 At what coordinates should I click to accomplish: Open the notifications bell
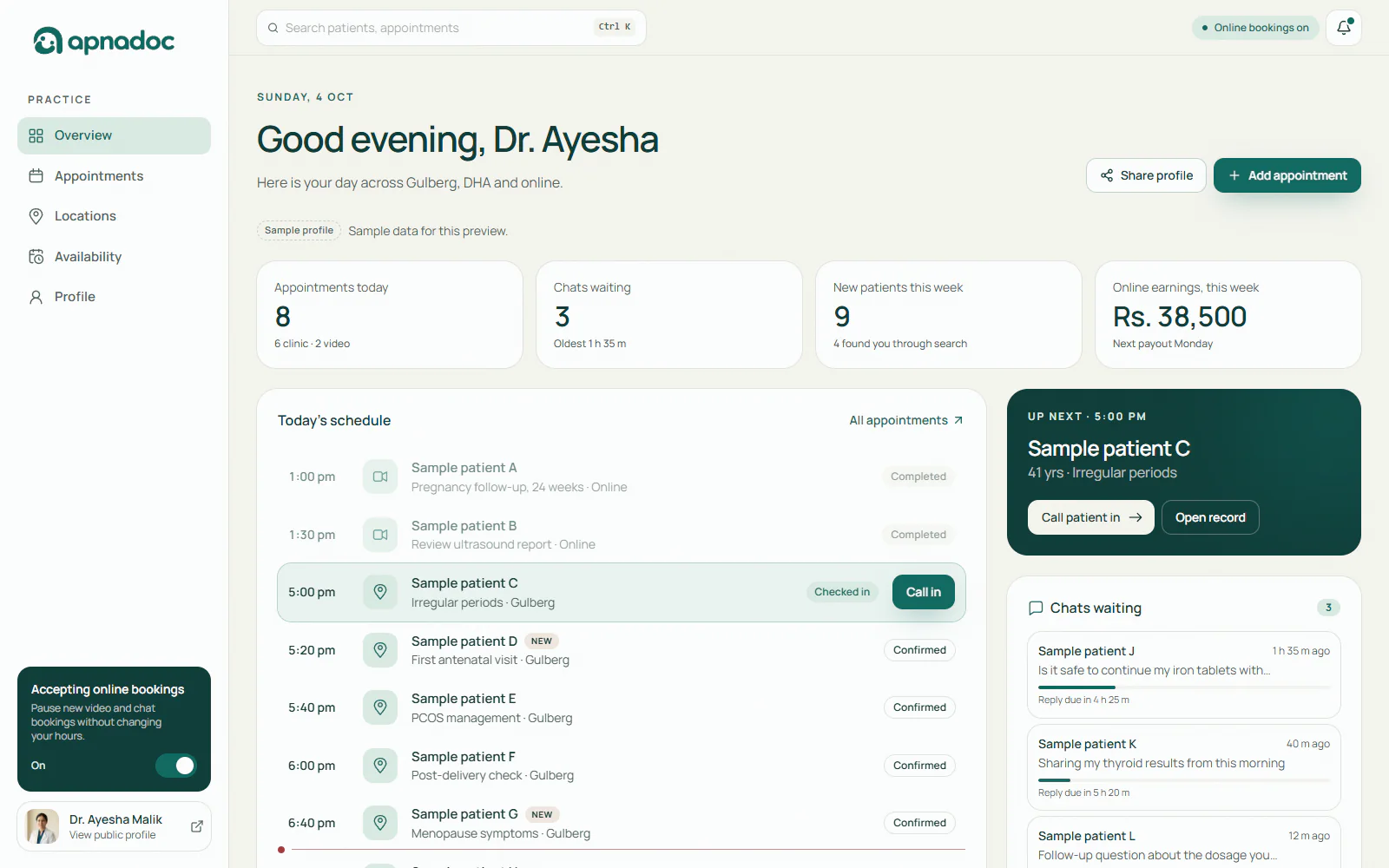point(1344,28)
